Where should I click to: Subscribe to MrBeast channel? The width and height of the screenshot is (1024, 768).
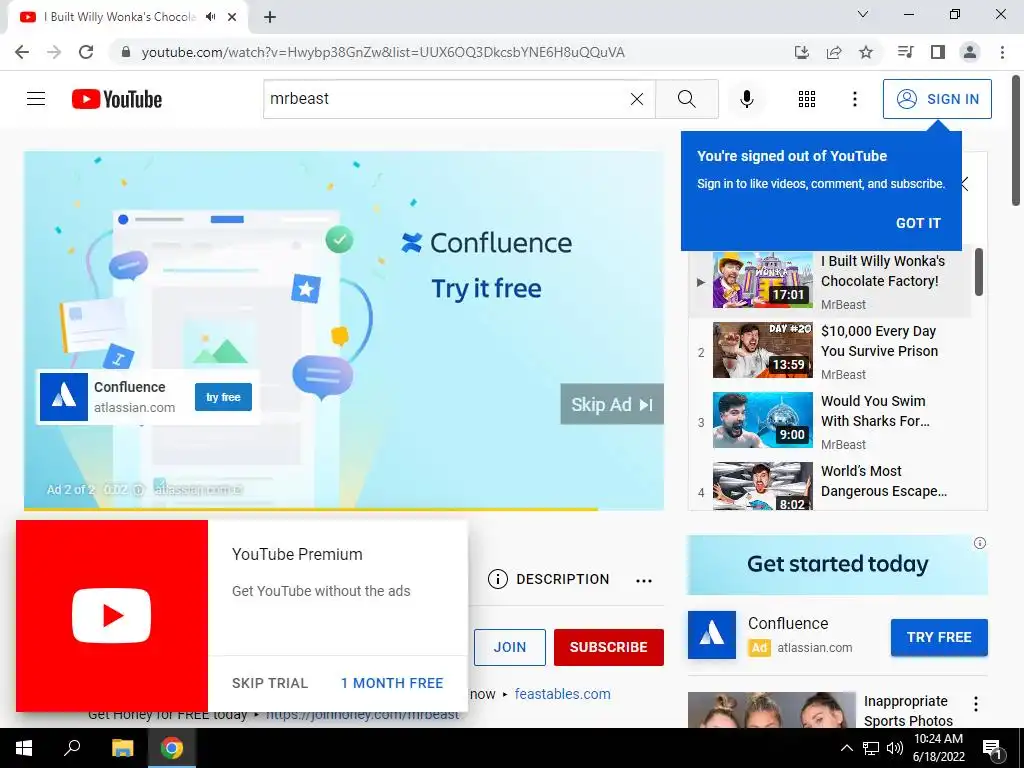[x=609, y=647]
